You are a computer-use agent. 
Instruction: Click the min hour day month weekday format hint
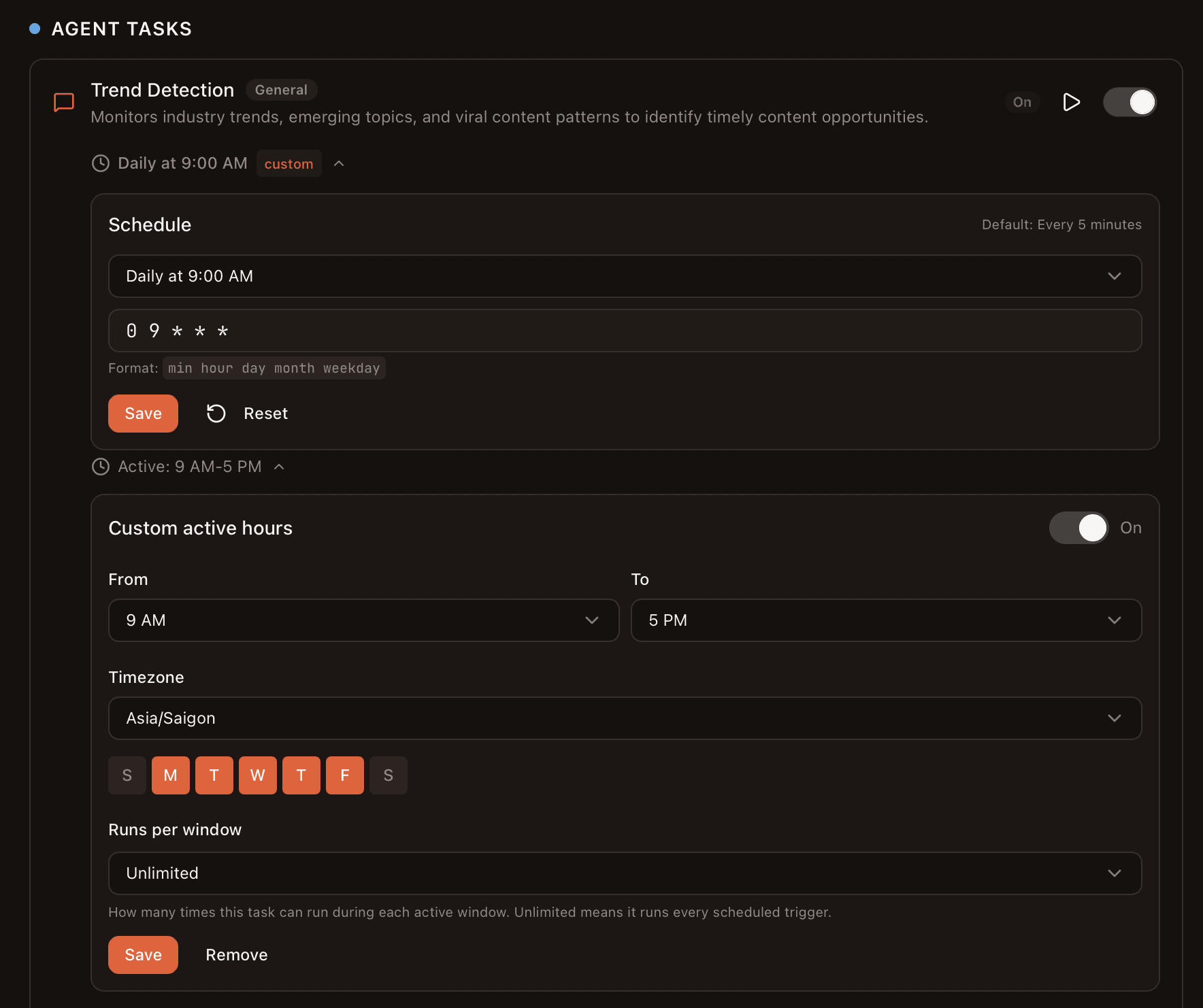click(x=274, y=368)
